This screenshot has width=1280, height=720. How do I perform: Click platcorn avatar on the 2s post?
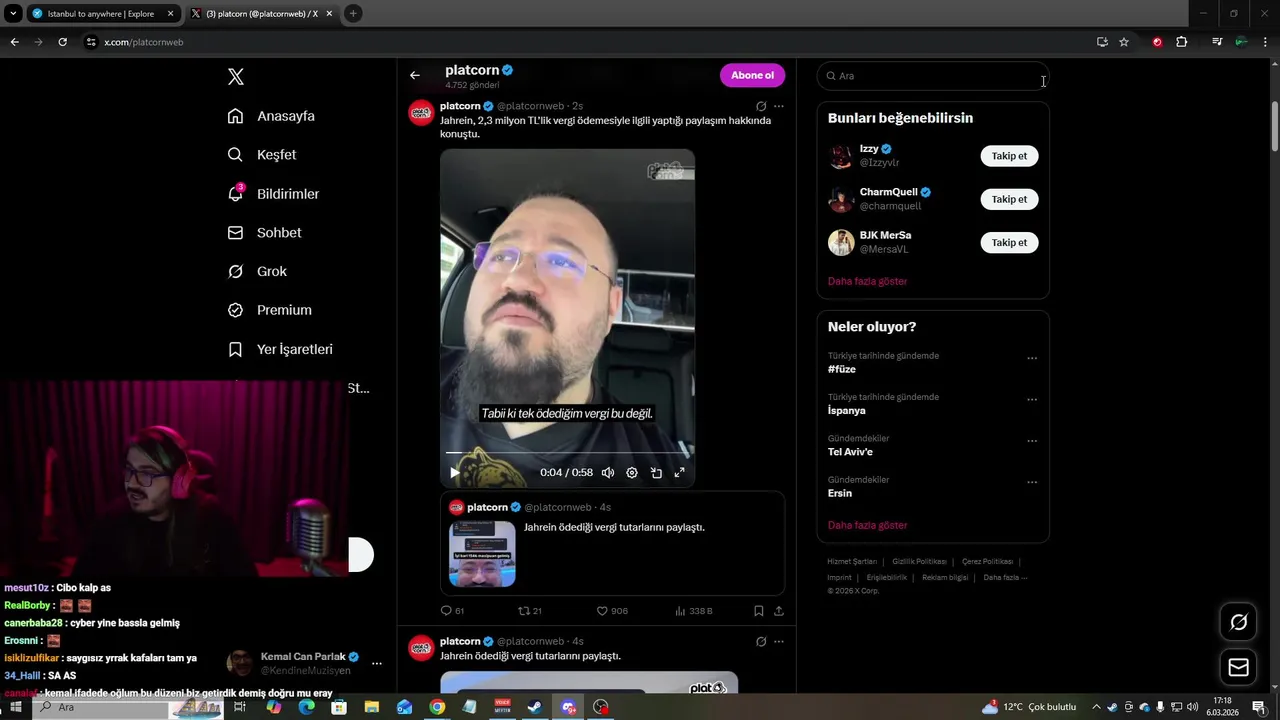421,113
